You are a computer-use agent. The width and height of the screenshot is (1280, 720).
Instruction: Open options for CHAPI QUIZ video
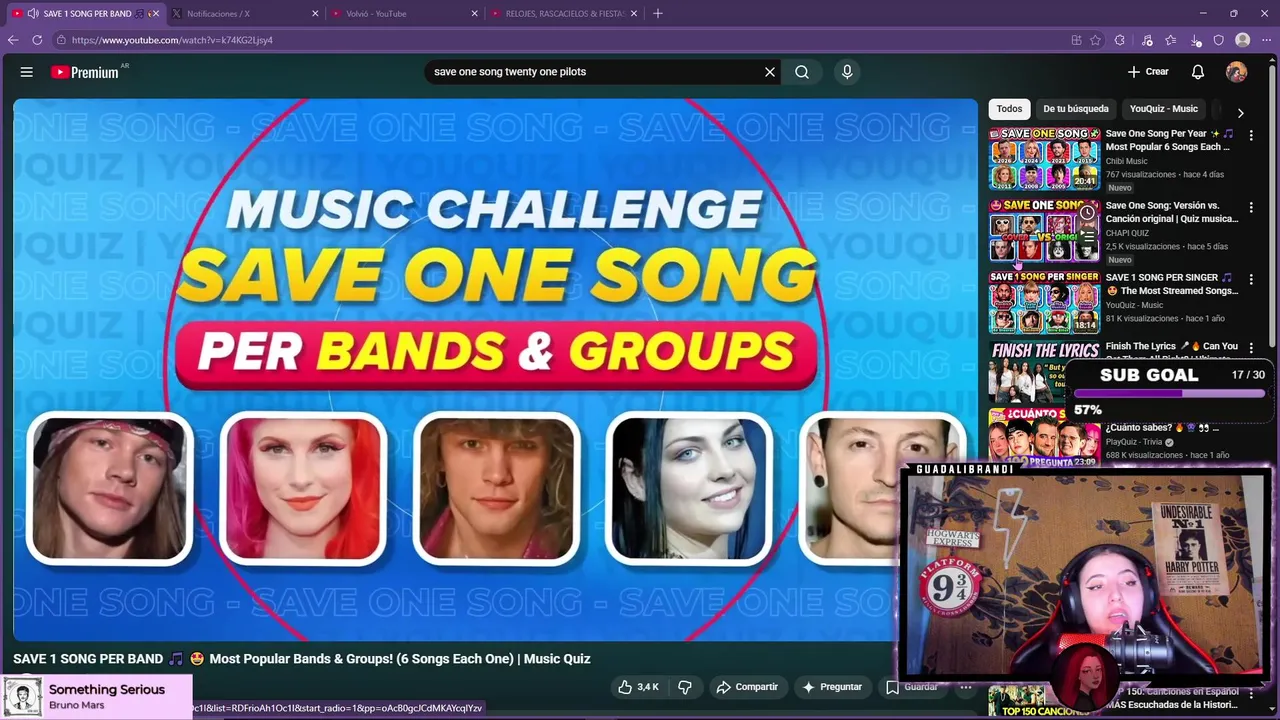pyautogui.click(x=1251, y=207)
